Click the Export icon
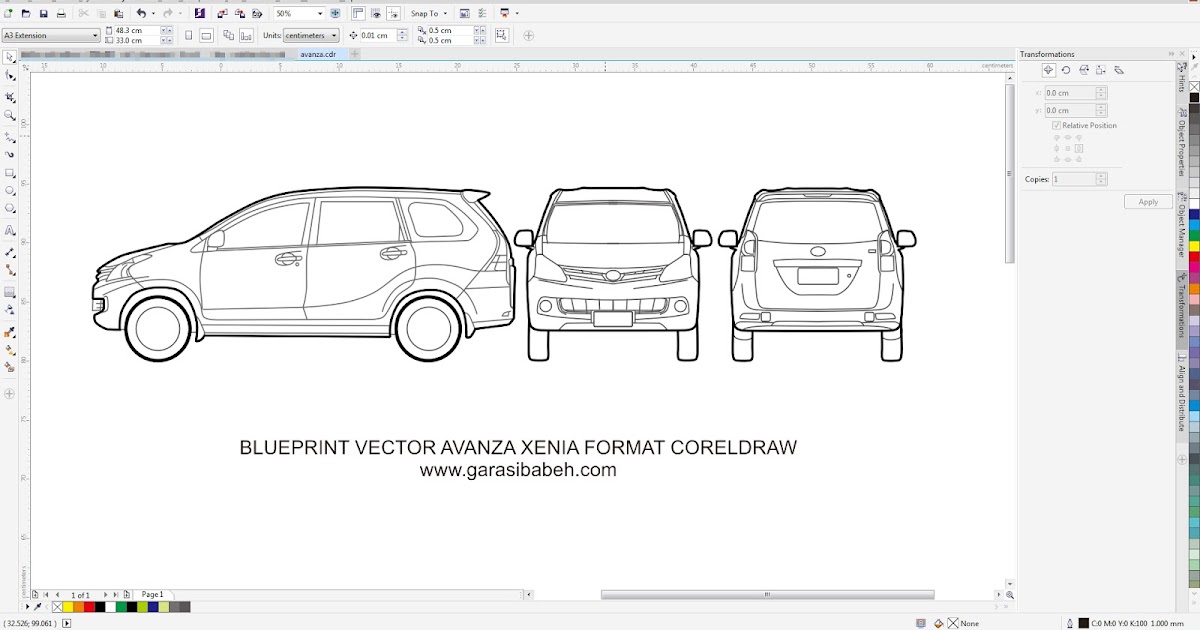1200x630 pixels. [x=242, y=14]
